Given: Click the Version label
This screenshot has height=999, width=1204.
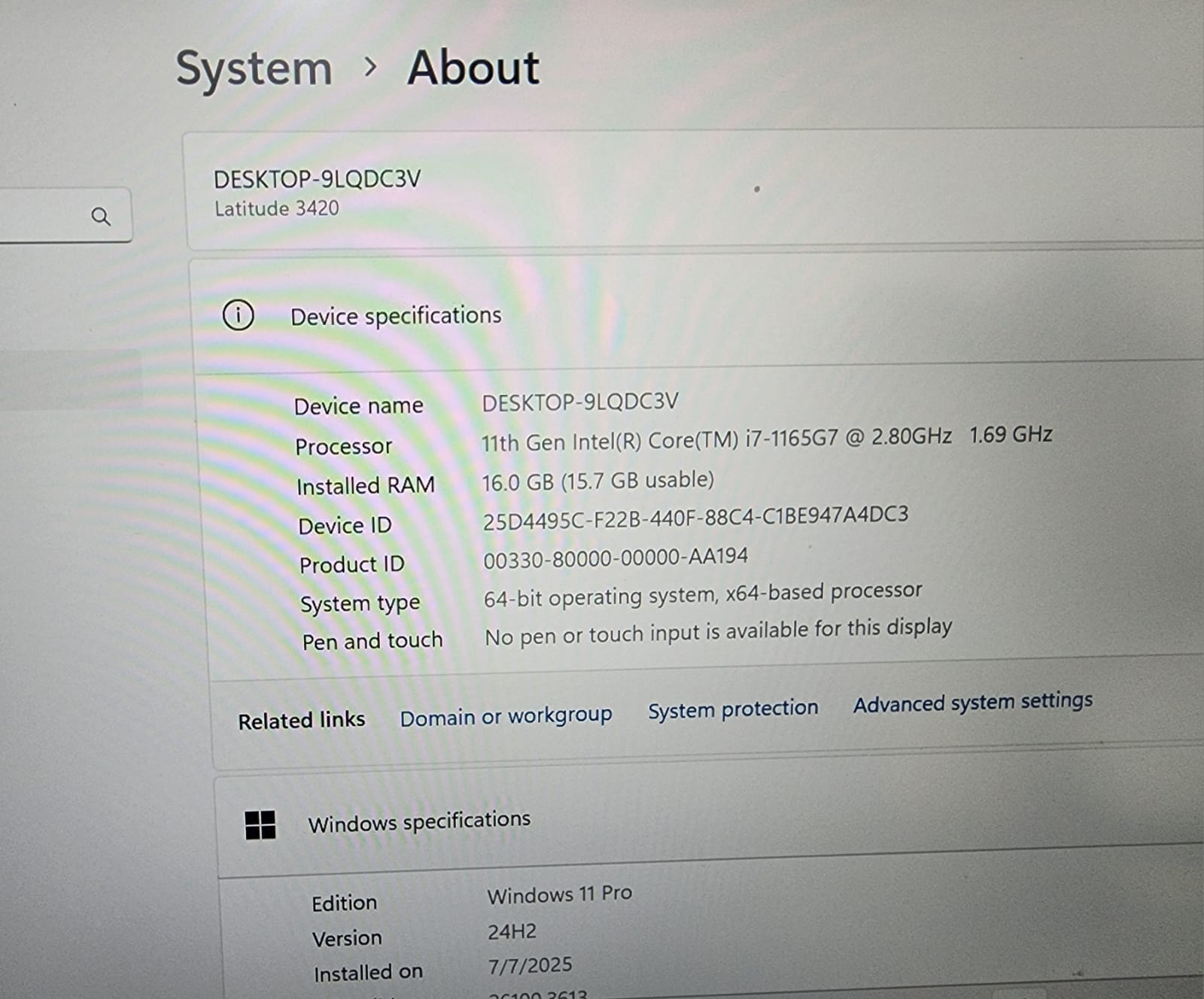Looking at the screenshot, I should tap(348, 938).
